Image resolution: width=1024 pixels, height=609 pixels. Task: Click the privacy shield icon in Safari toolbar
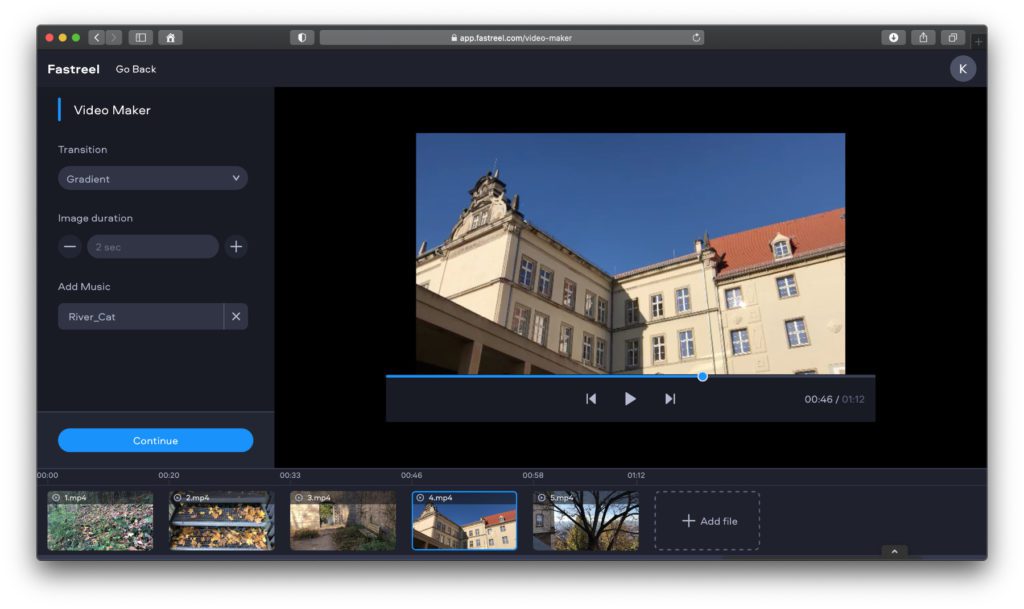pyautogui.click(x=301, y=37)
